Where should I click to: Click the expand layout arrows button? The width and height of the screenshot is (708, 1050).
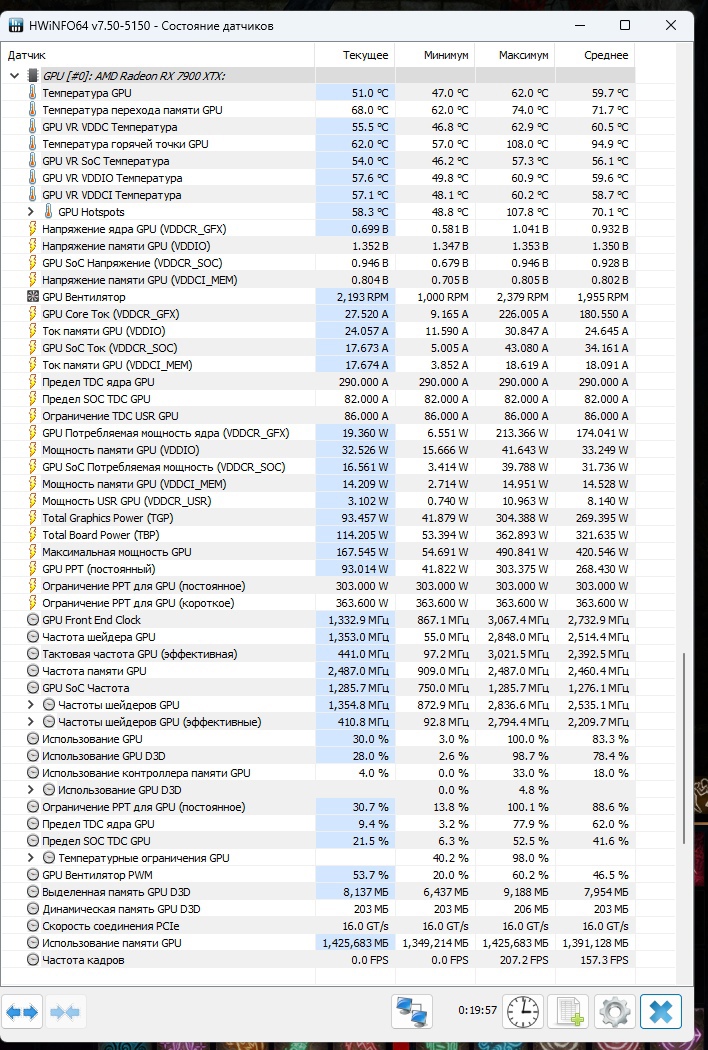(x=22, y=1012)
